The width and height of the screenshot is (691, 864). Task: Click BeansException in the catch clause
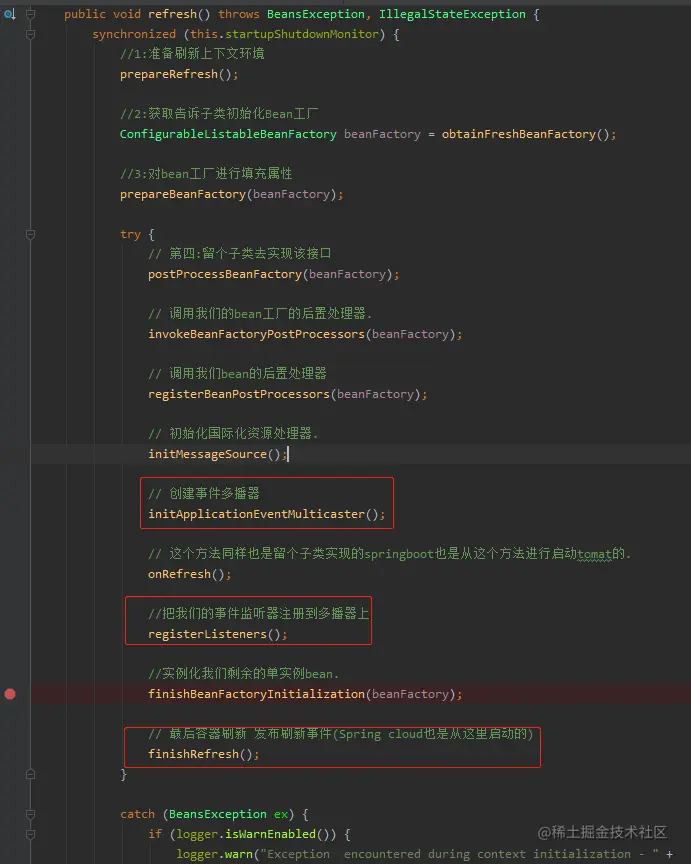point(218,814)
